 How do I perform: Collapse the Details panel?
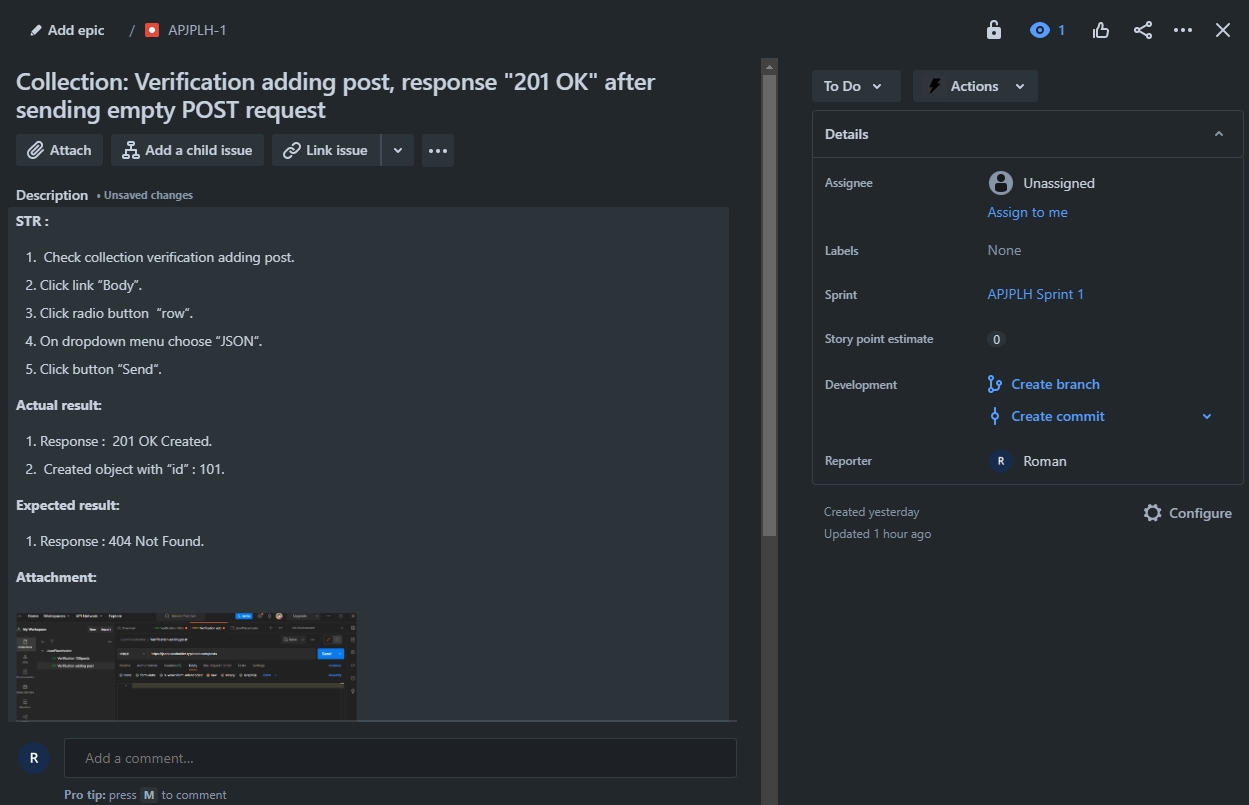(1218, 134)
